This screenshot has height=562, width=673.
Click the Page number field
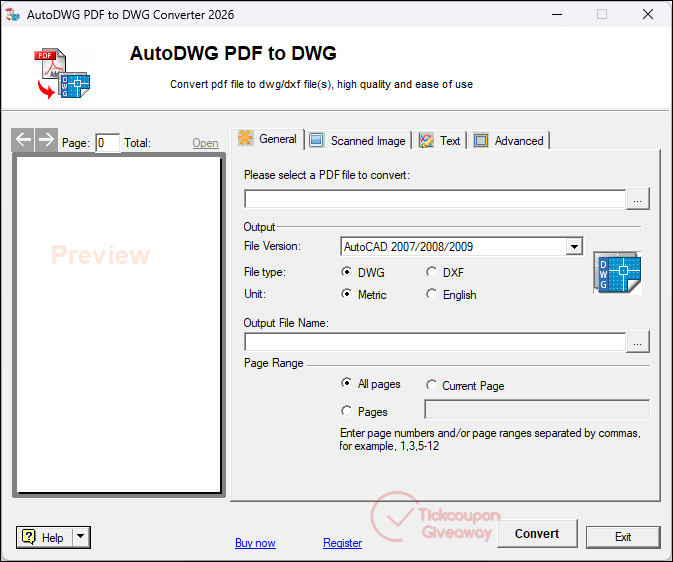[107, 143]
